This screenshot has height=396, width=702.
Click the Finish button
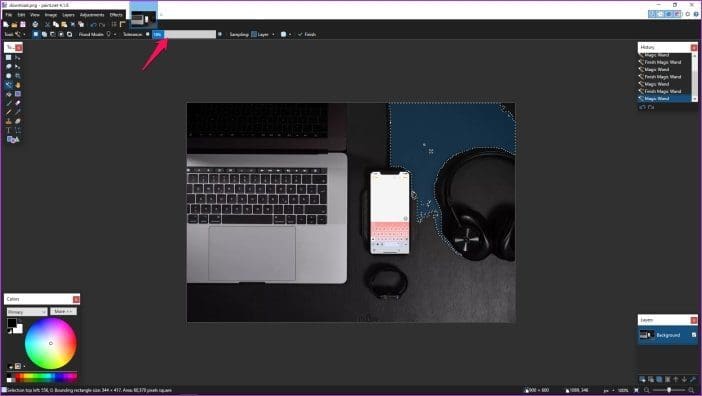307,34
